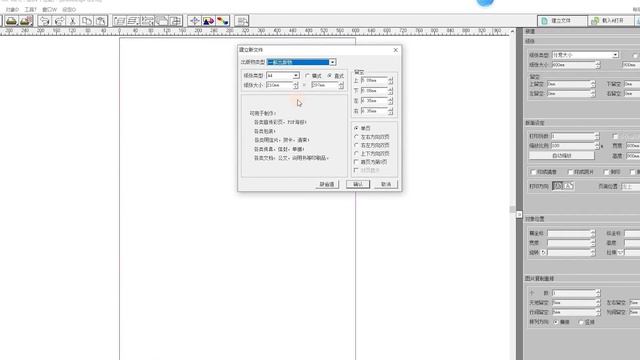Click the paper width field 210mm
Viewport: 640px width, 360px height.
click(x=279, y=85)
